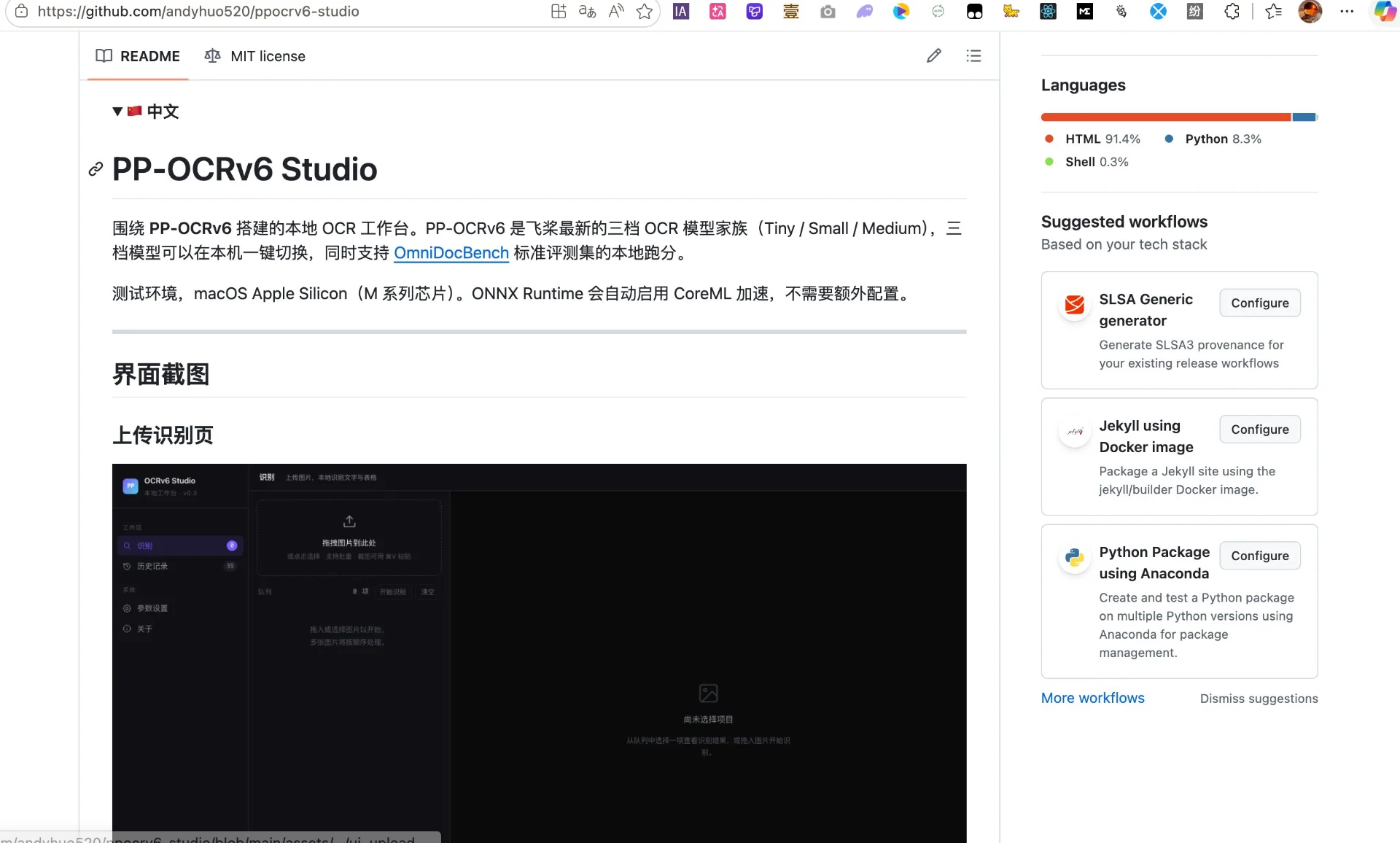Click the Python 8.3% language entry
1400x843 pixels.
click(1213, 139)
